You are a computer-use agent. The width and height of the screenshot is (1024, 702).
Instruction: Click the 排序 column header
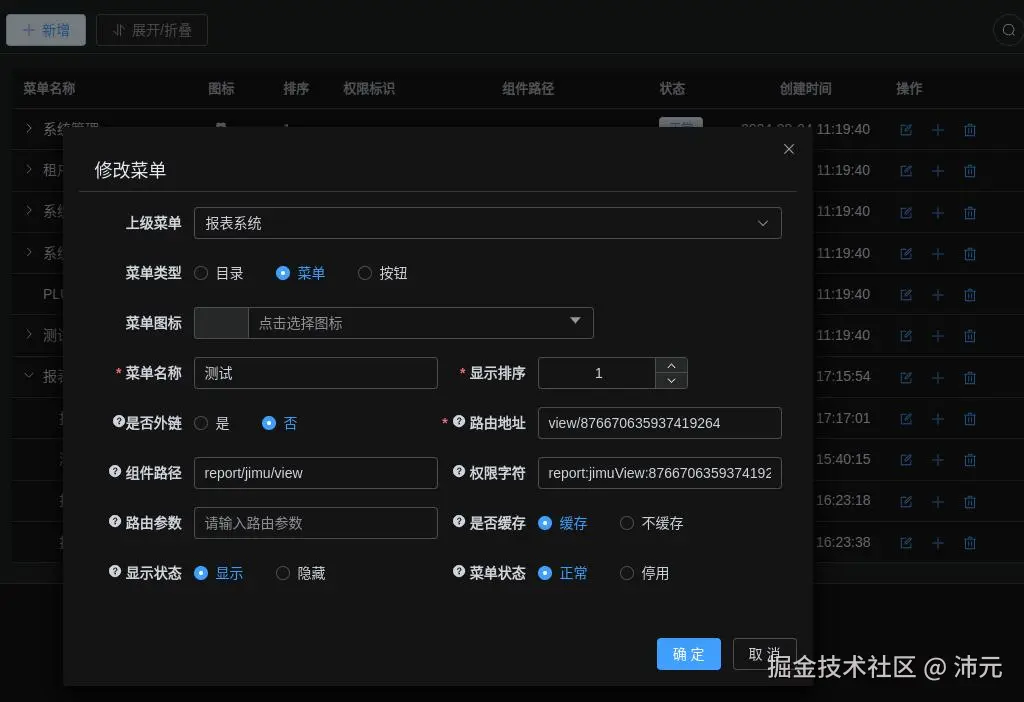pos(296,88)
